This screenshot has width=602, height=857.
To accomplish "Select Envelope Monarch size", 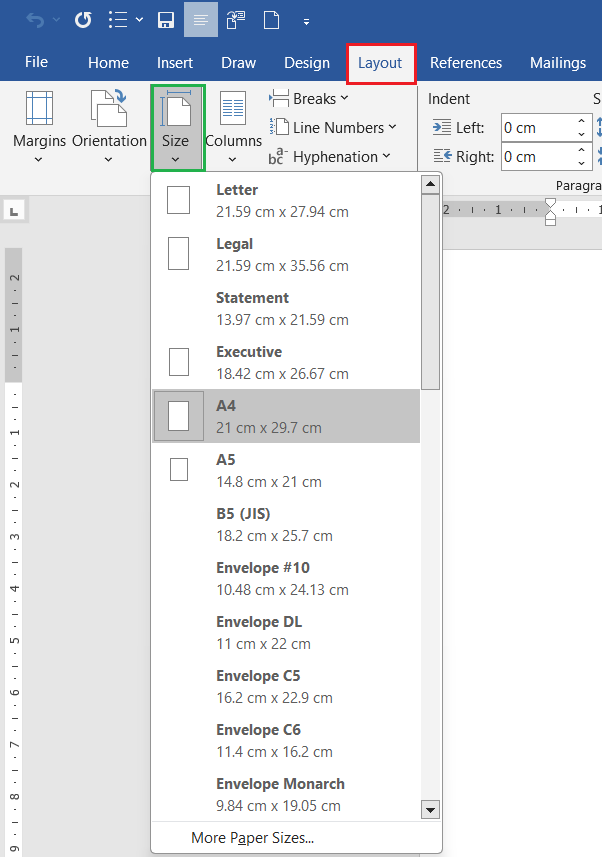I will click(286, 795).
